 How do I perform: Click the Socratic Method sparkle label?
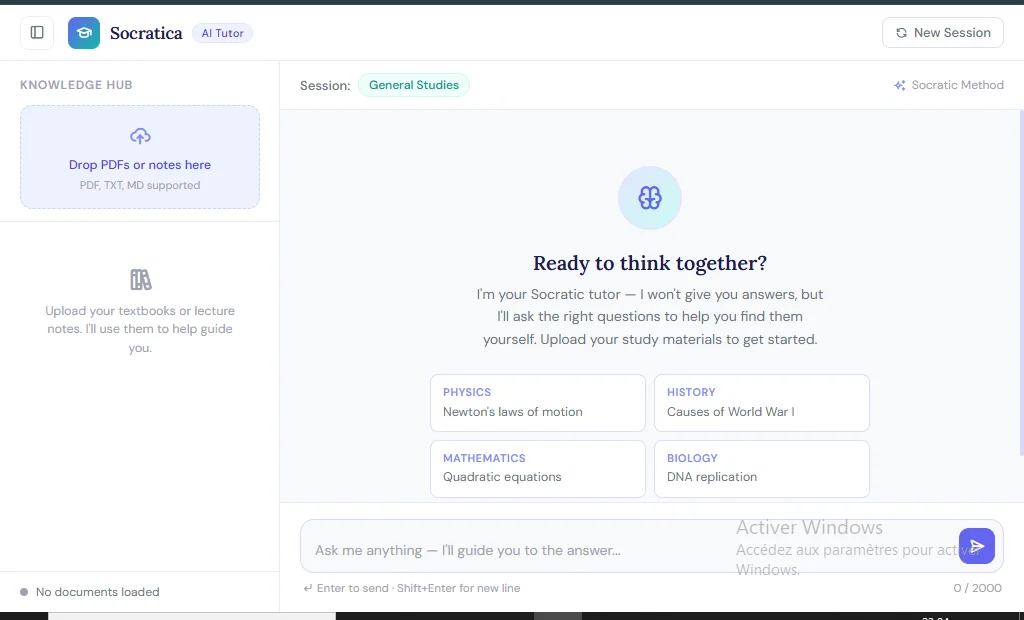click(x=948, y=85)
